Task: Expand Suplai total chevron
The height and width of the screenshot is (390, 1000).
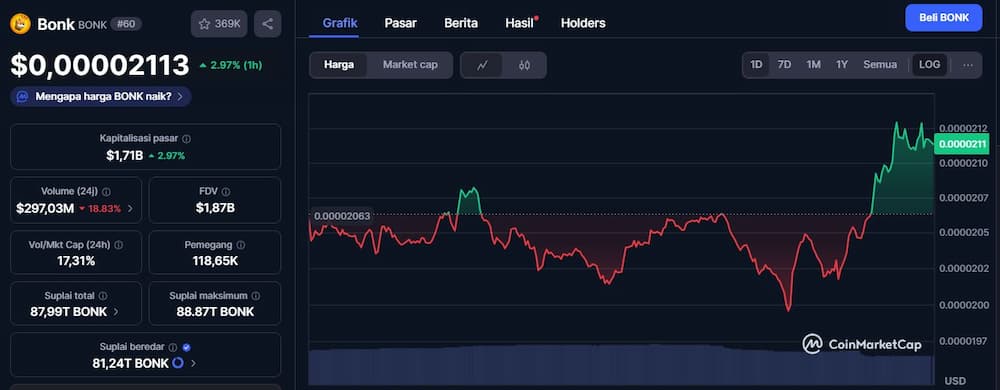Action: (115, 312)
